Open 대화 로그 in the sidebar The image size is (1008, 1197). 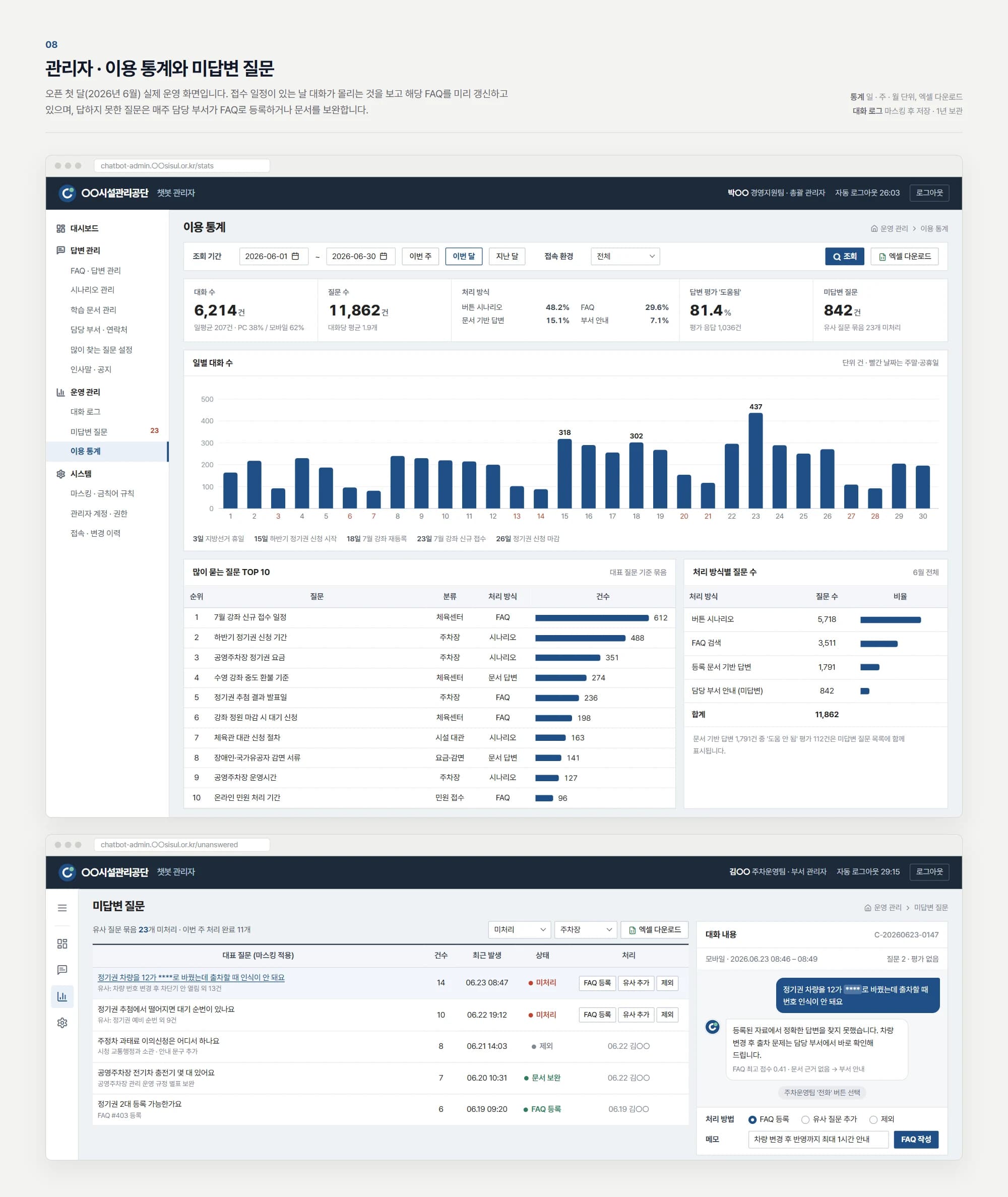[x=107, y=411]
